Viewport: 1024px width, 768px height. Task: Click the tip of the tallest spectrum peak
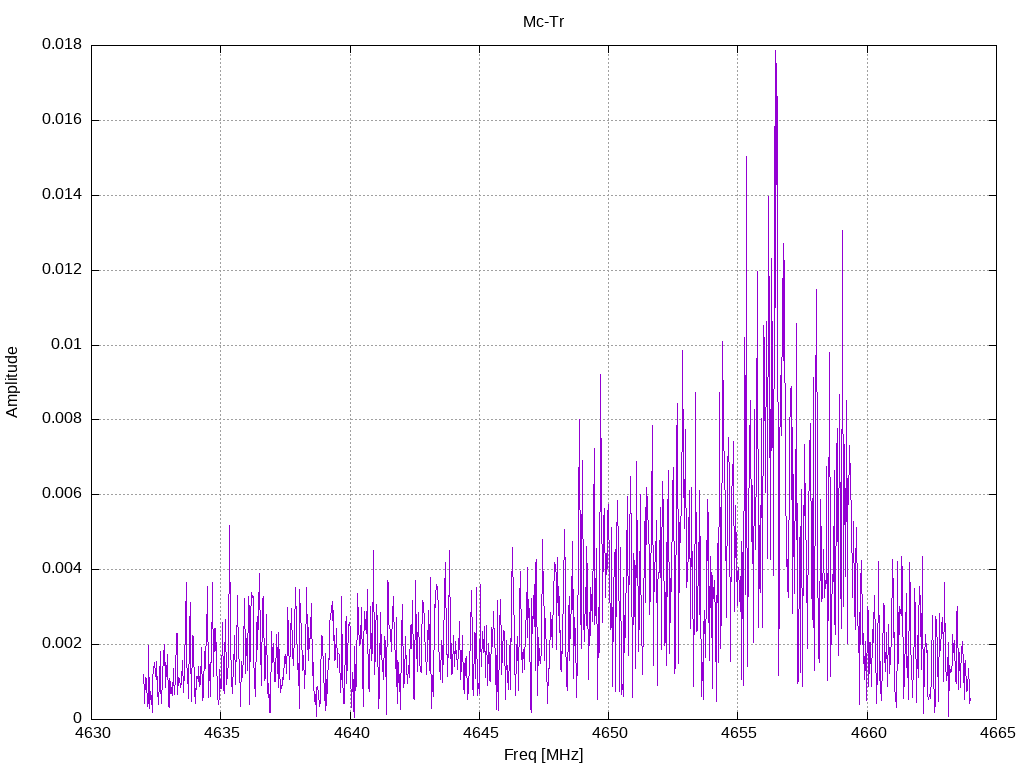(775, 51)
